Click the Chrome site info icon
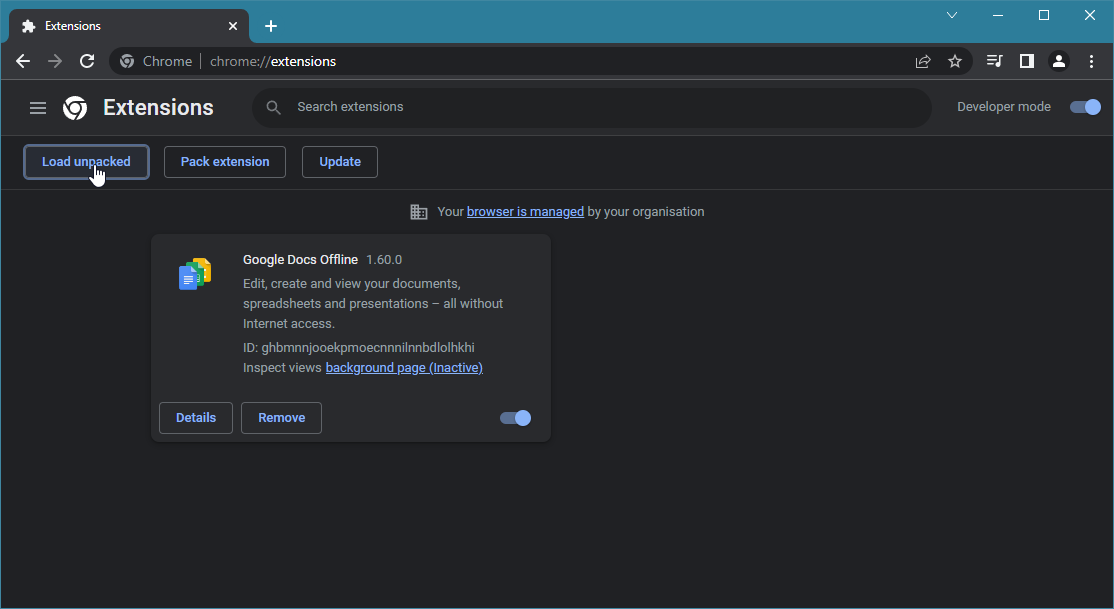The height and width of the screenshot is (609, 1114). (126, 61)
